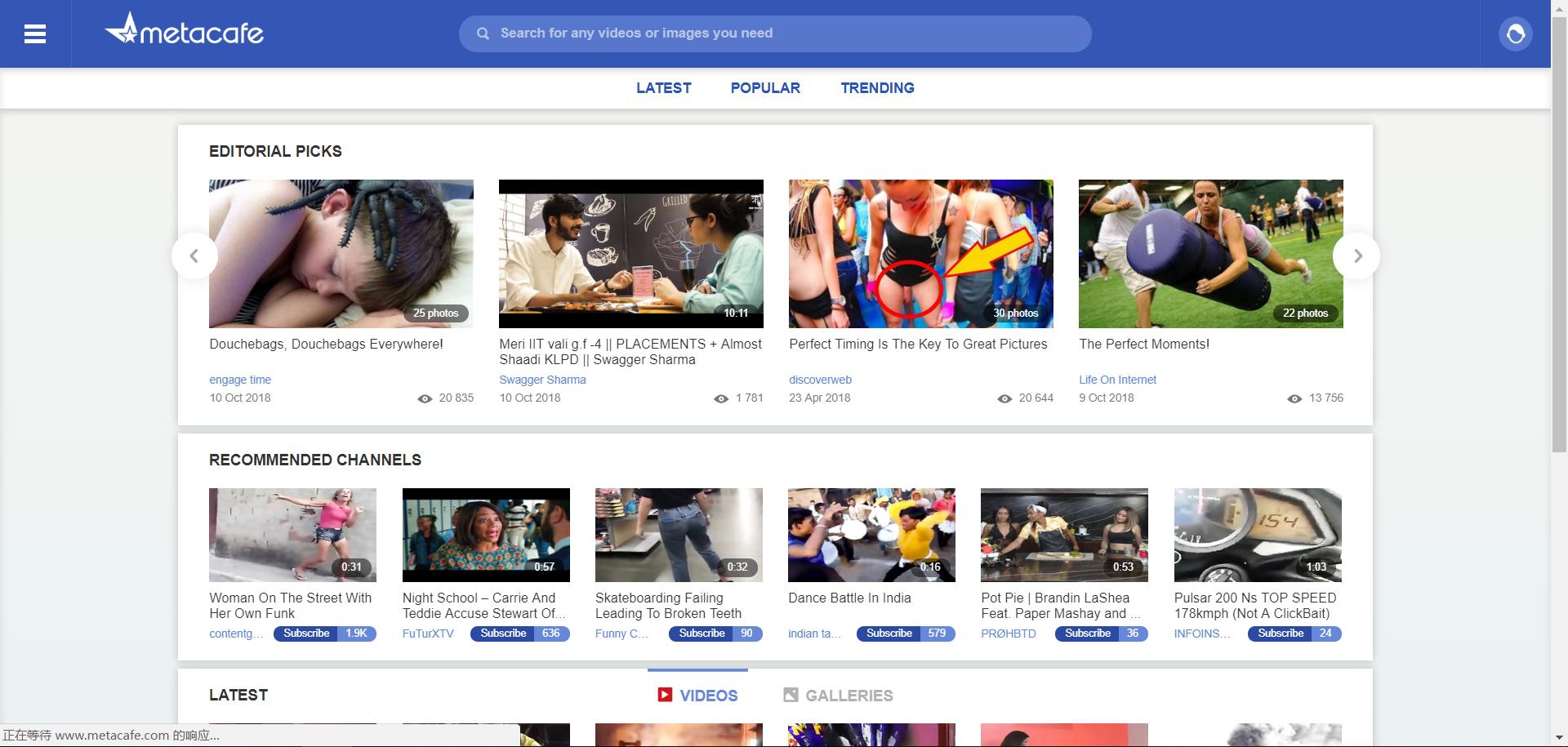Click the play icon beside the VIDEOS tab
The width and height of the screenshot is (1568, 747).
click(663, 695)
